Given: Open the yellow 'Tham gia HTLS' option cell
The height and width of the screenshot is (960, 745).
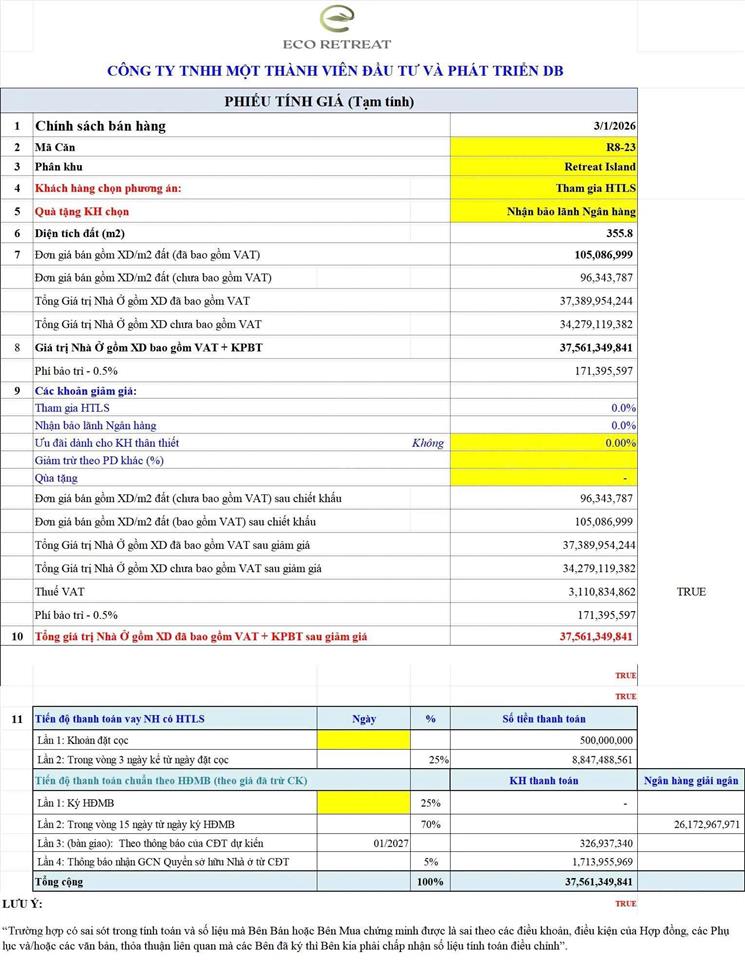Looking at the screenshot, I should point(544,188).
